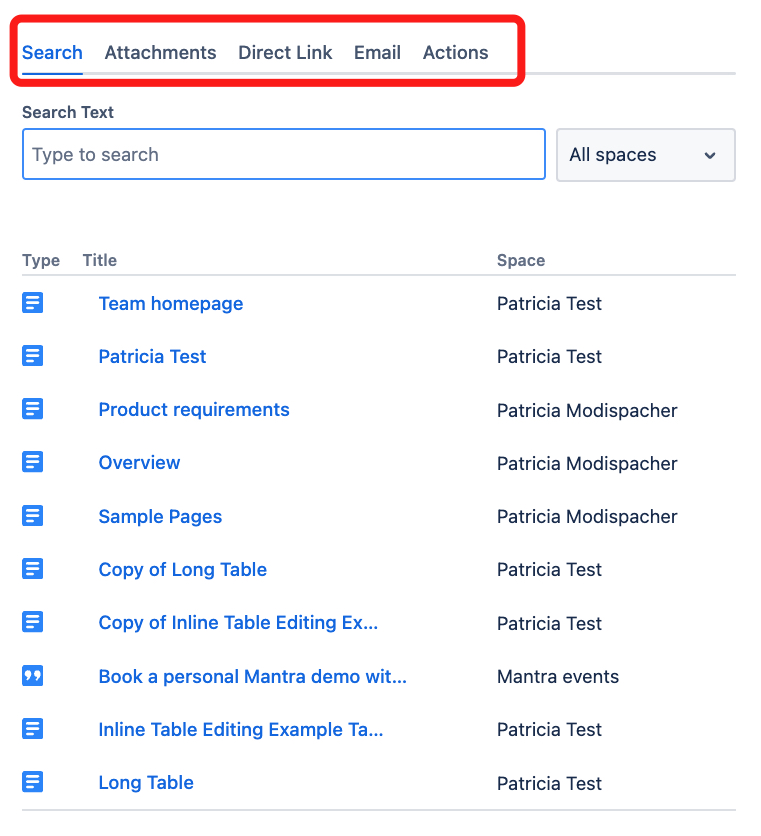Switch to the Email tab
The image size is (761, 836).
377,52
